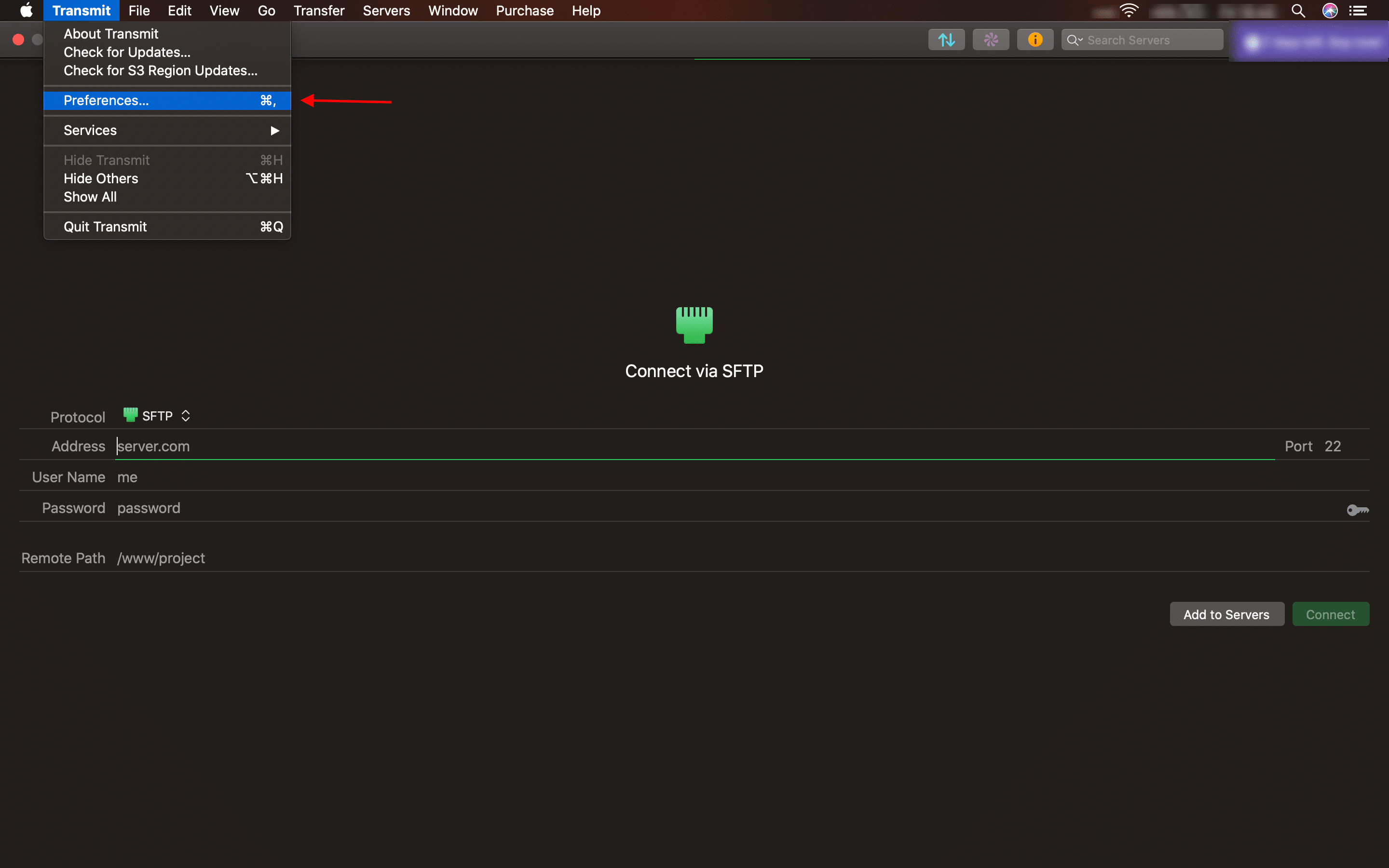This screenshot has width=1389, height=868.
Task: Click the Wi-Fi status icon
Action: pos(1129,10)
